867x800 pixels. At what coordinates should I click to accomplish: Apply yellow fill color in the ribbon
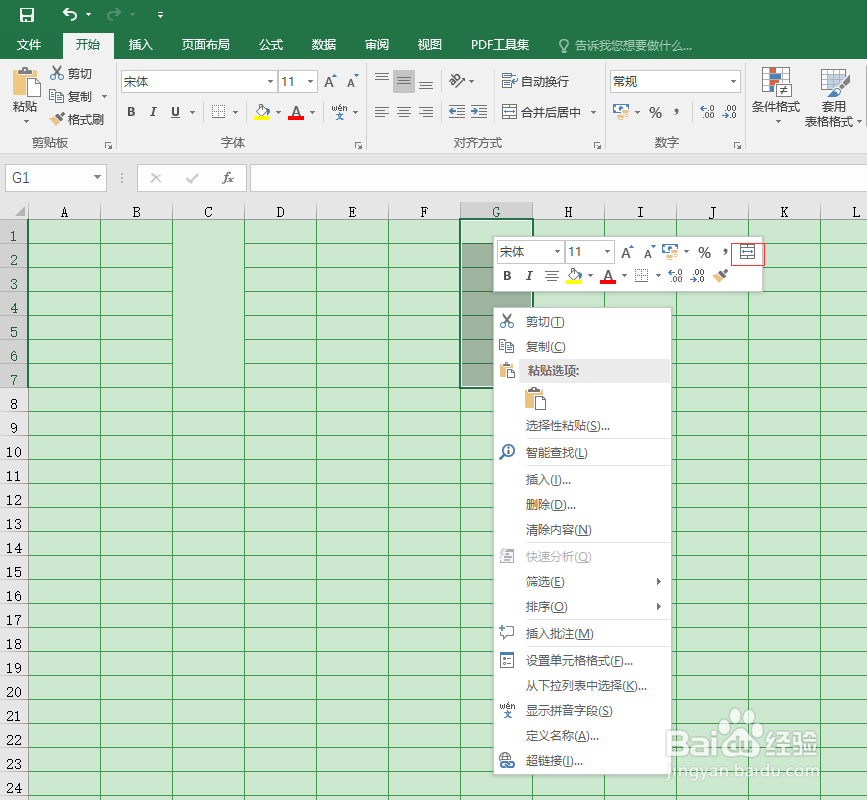(x=262, y=112)
